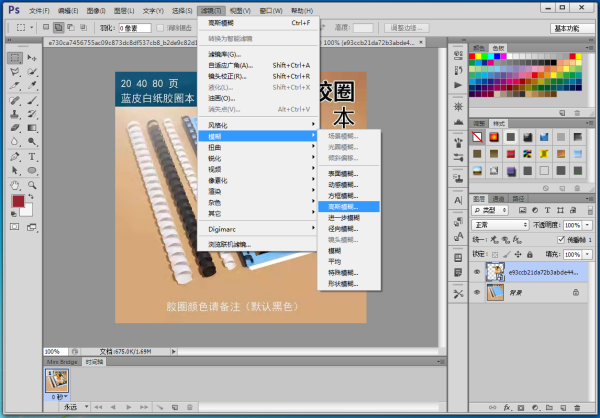Hide the e93ccb21da72b3abde44 layer

point(476,272)
